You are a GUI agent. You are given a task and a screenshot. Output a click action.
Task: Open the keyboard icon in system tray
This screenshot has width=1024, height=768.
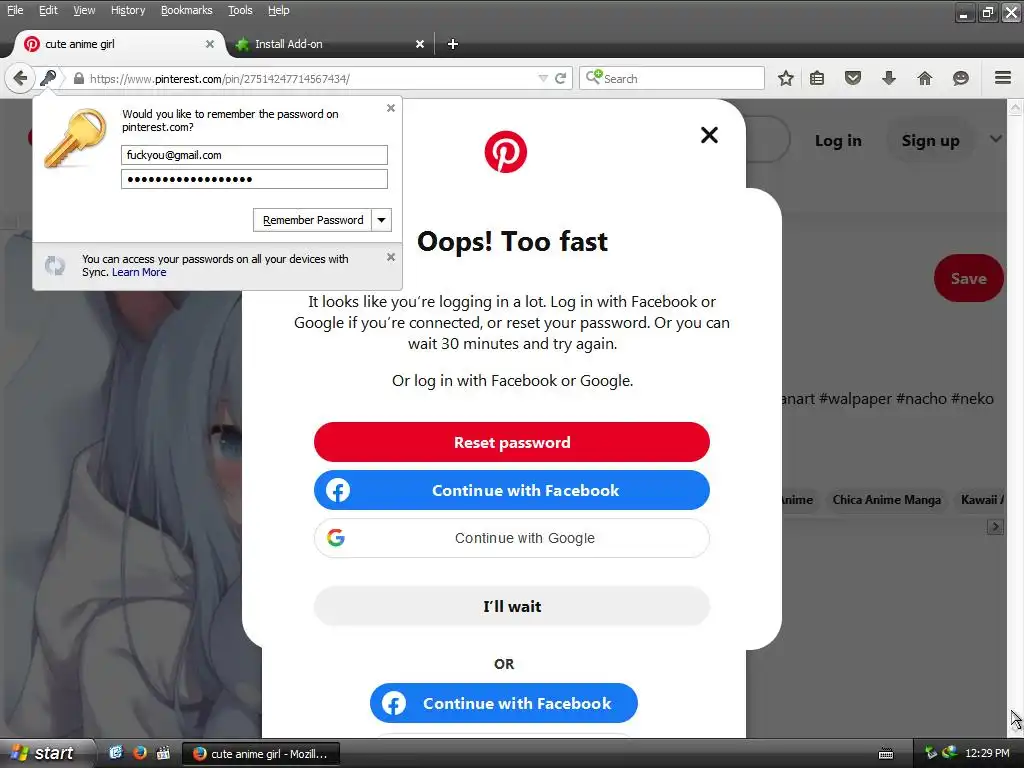click(x=886, y=754)
